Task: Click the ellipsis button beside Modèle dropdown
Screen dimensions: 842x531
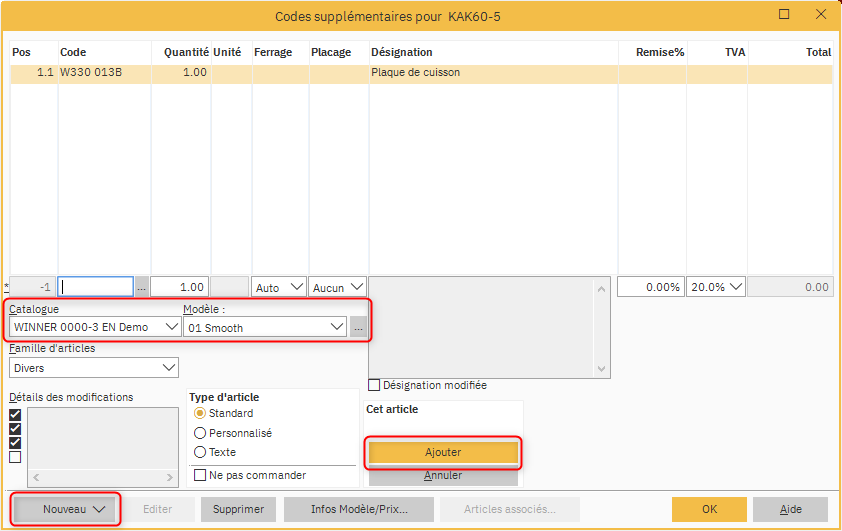Action: point(357,327)
